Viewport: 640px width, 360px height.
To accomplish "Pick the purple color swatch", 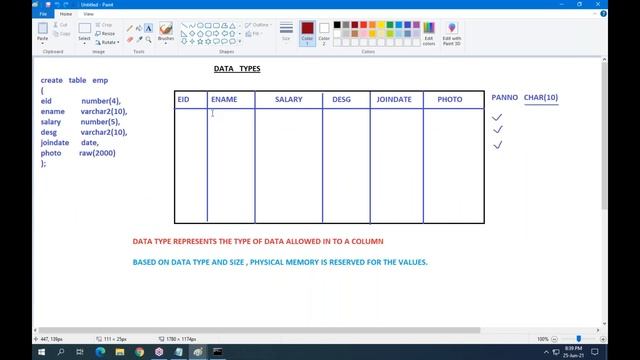I will (x=416, y=25).
